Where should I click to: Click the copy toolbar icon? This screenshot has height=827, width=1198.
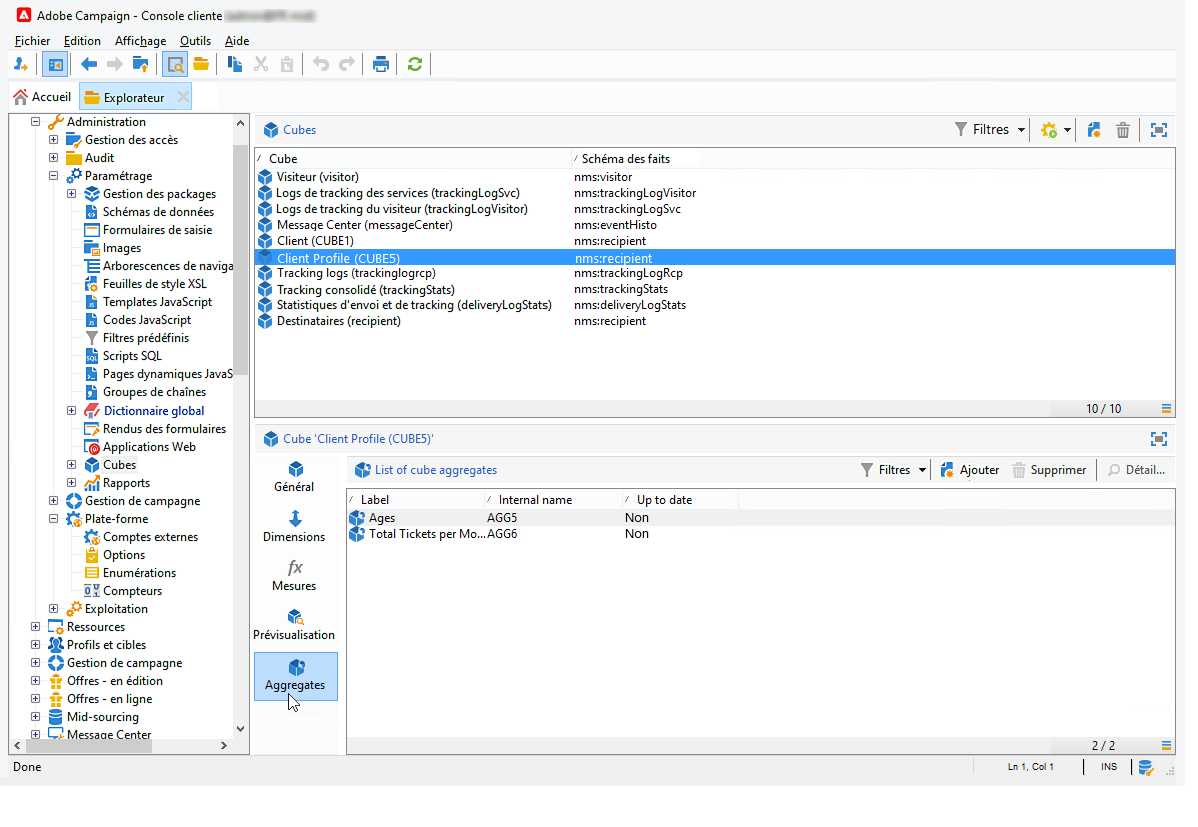(235, 64)
